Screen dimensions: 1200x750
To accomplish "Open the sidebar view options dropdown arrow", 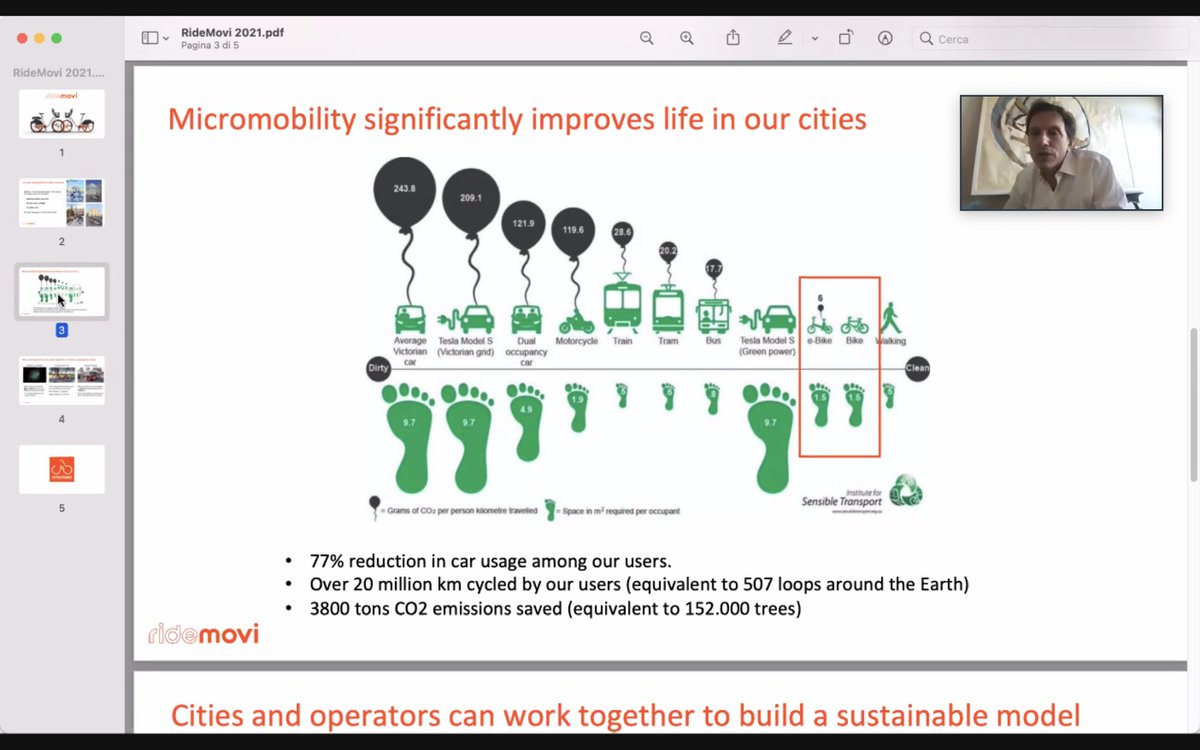I will (166, 39).
